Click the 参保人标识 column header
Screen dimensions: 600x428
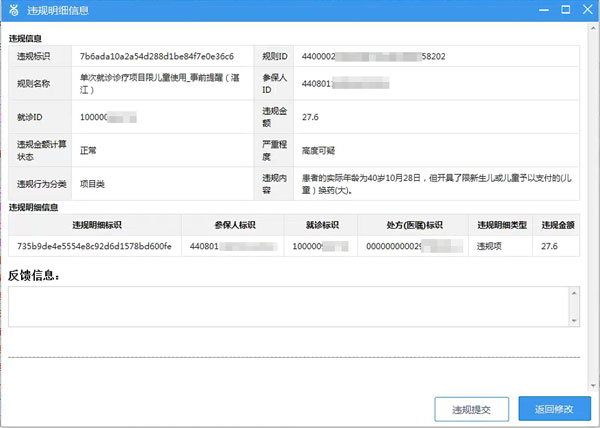click(x=232, y=225)
